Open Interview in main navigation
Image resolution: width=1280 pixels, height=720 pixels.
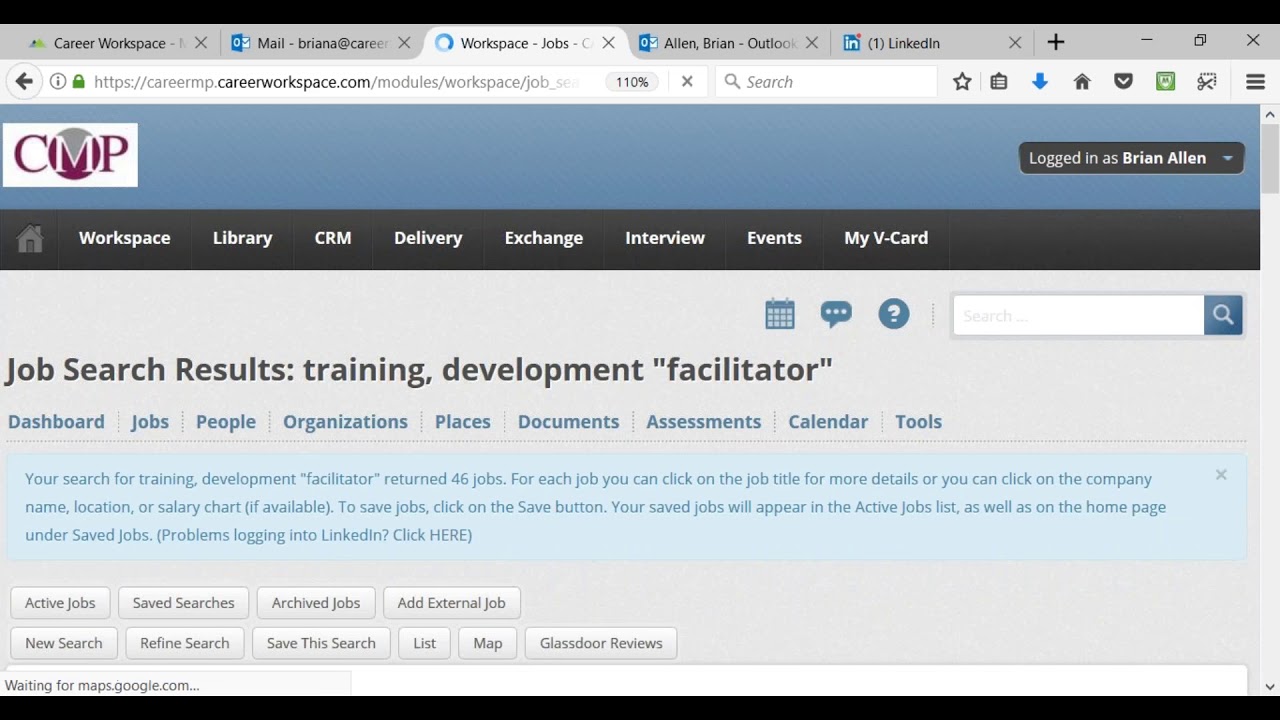[x=665, y=238]
